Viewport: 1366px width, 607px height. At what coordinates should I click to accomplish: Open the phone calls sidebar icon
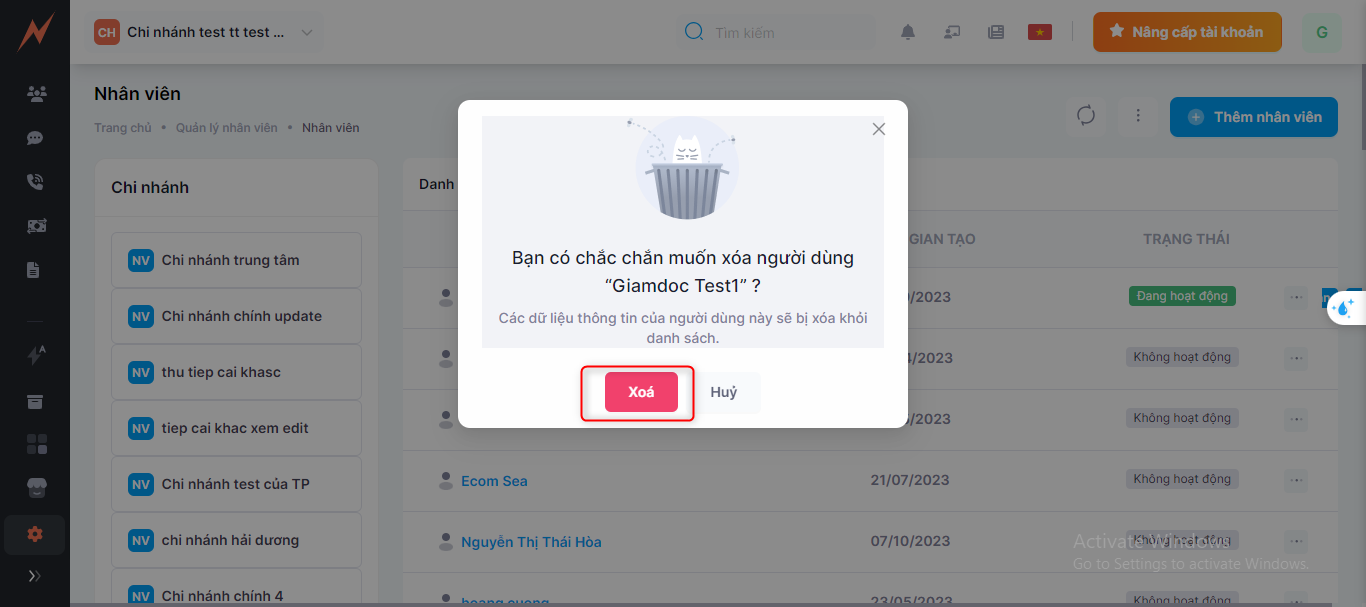coord(35,182)
